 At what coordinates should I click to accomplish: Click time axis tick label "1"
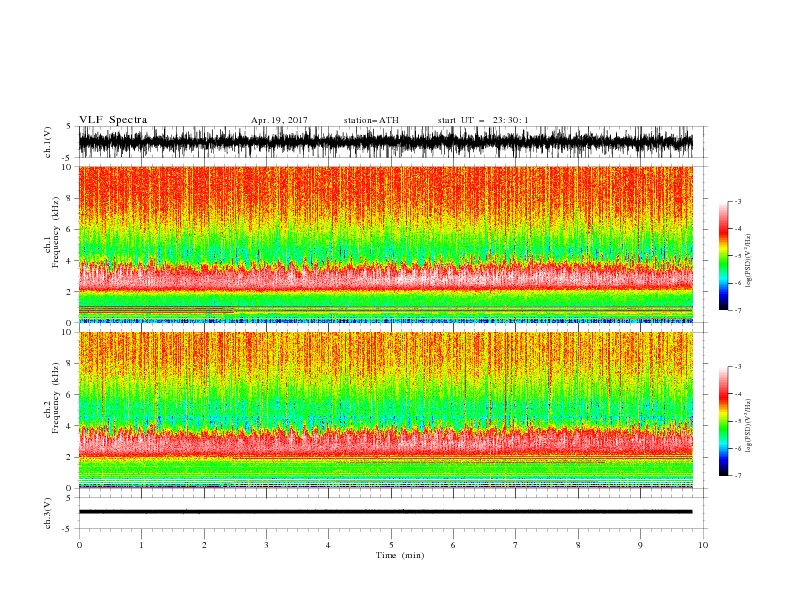[141, 545]
